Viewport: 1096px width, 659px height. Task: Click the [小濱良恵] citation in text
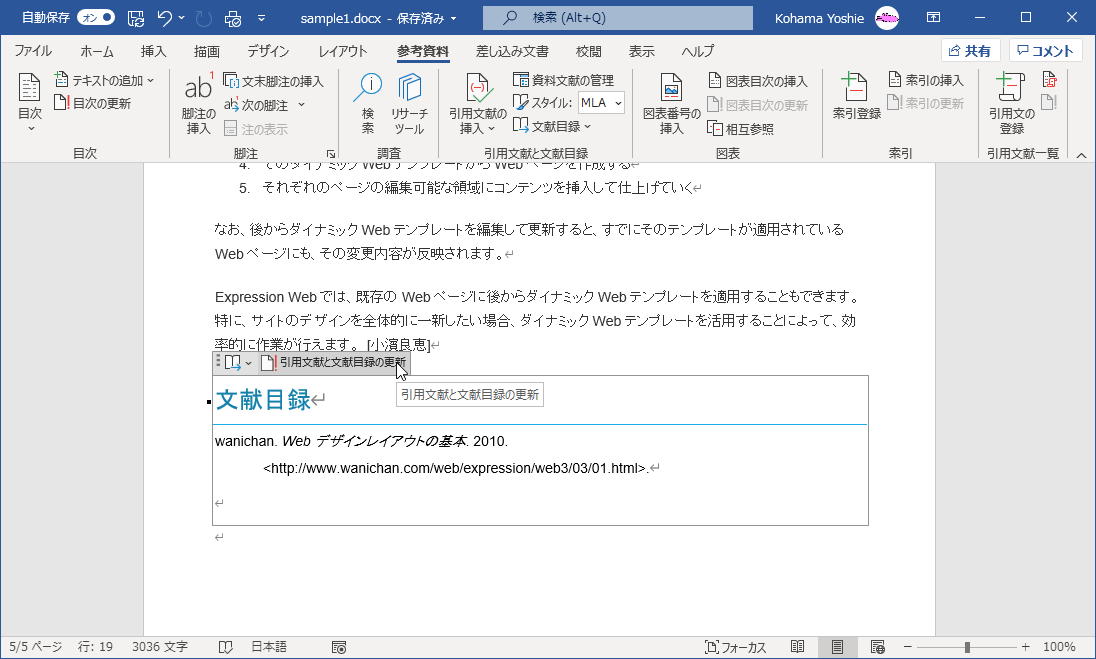(398, 345)
